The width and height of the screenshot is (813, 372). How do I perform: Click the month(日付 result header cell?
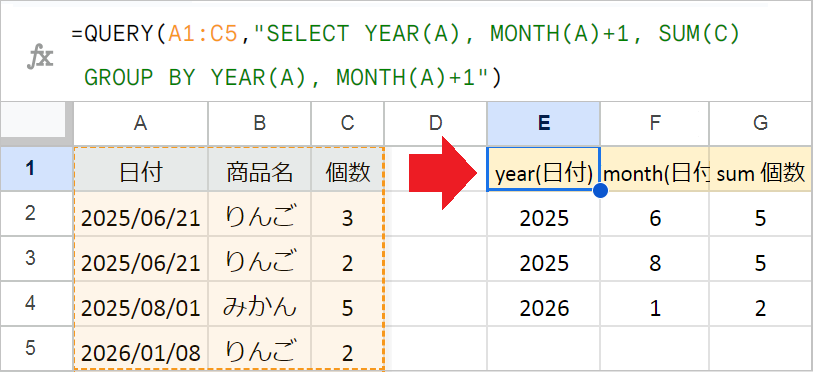click(655, 169)
